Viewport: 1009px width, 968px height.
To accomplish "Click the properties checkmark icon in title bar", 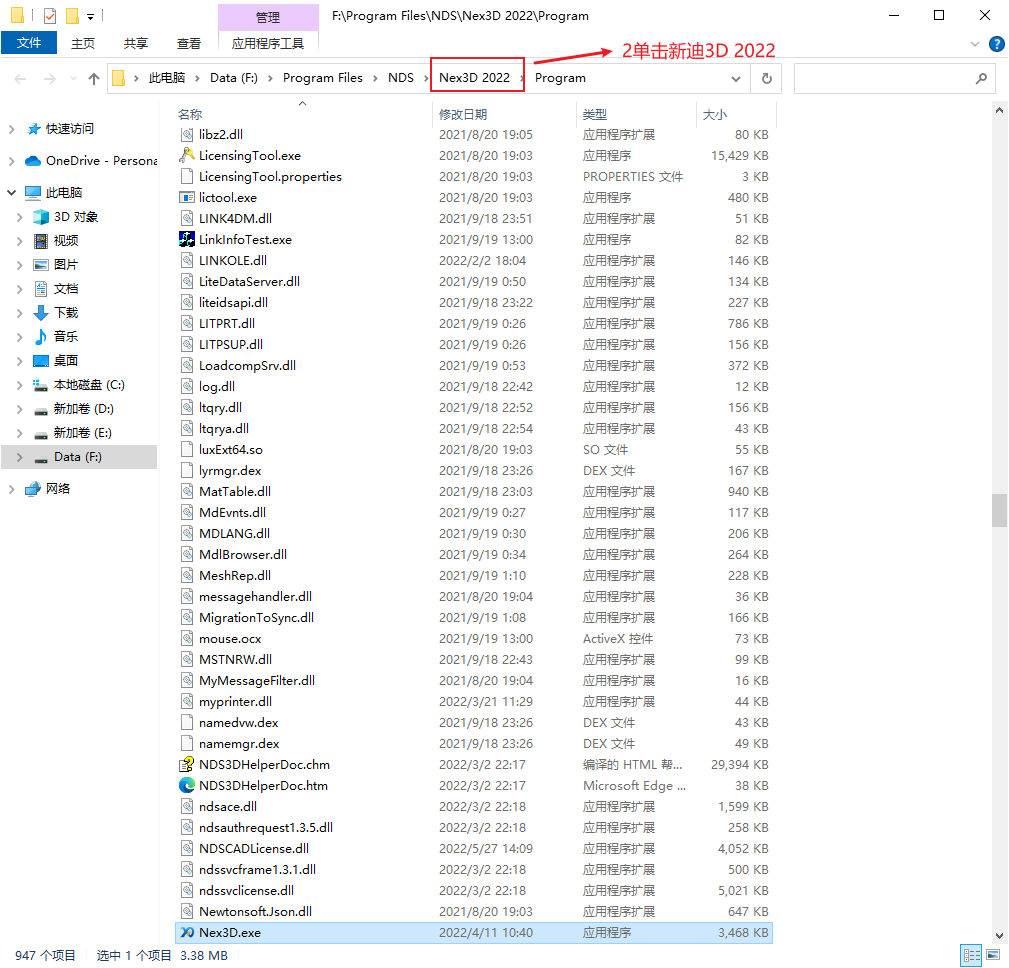I will click(x=50, y=15).
